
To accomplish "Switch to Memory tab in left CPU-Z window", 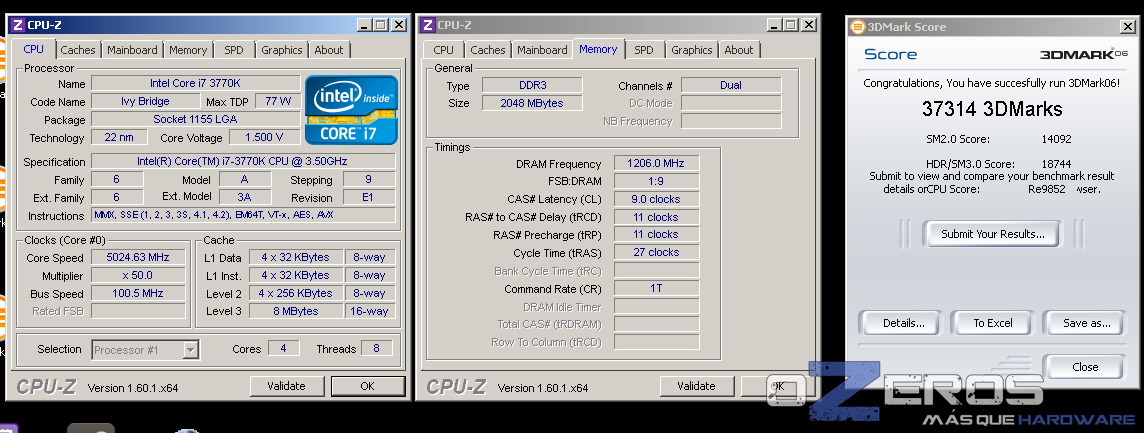I will (x=188, y=50).
